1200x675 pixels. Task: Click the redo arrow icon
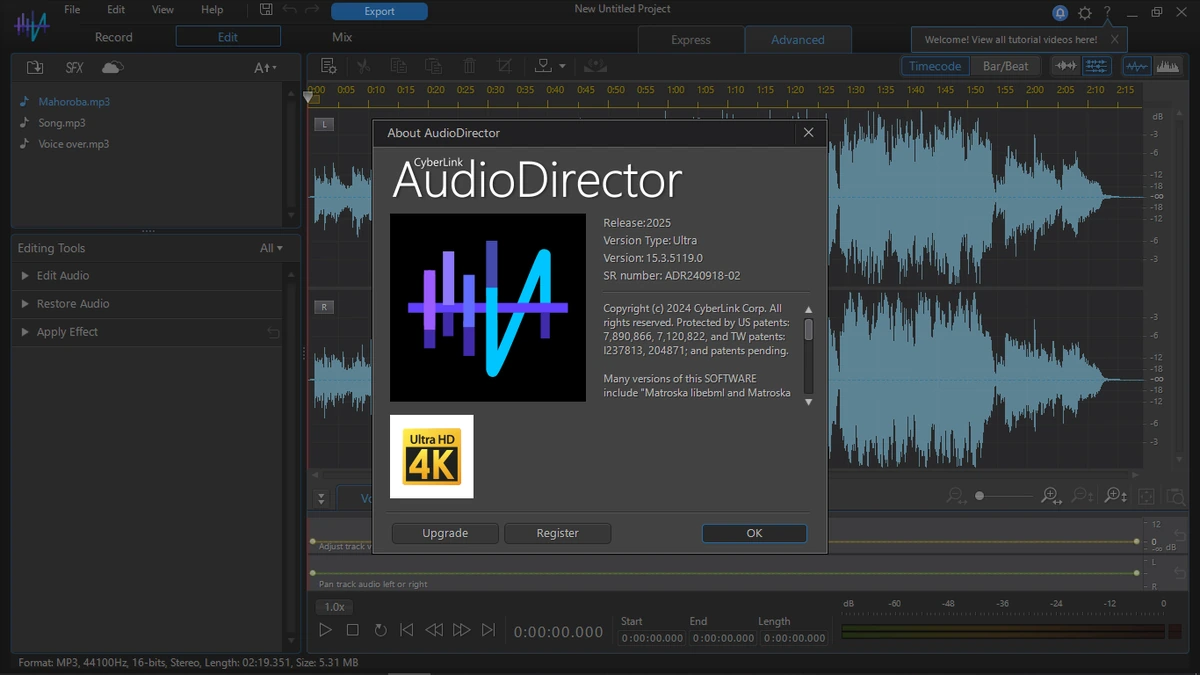pos(313,10)
